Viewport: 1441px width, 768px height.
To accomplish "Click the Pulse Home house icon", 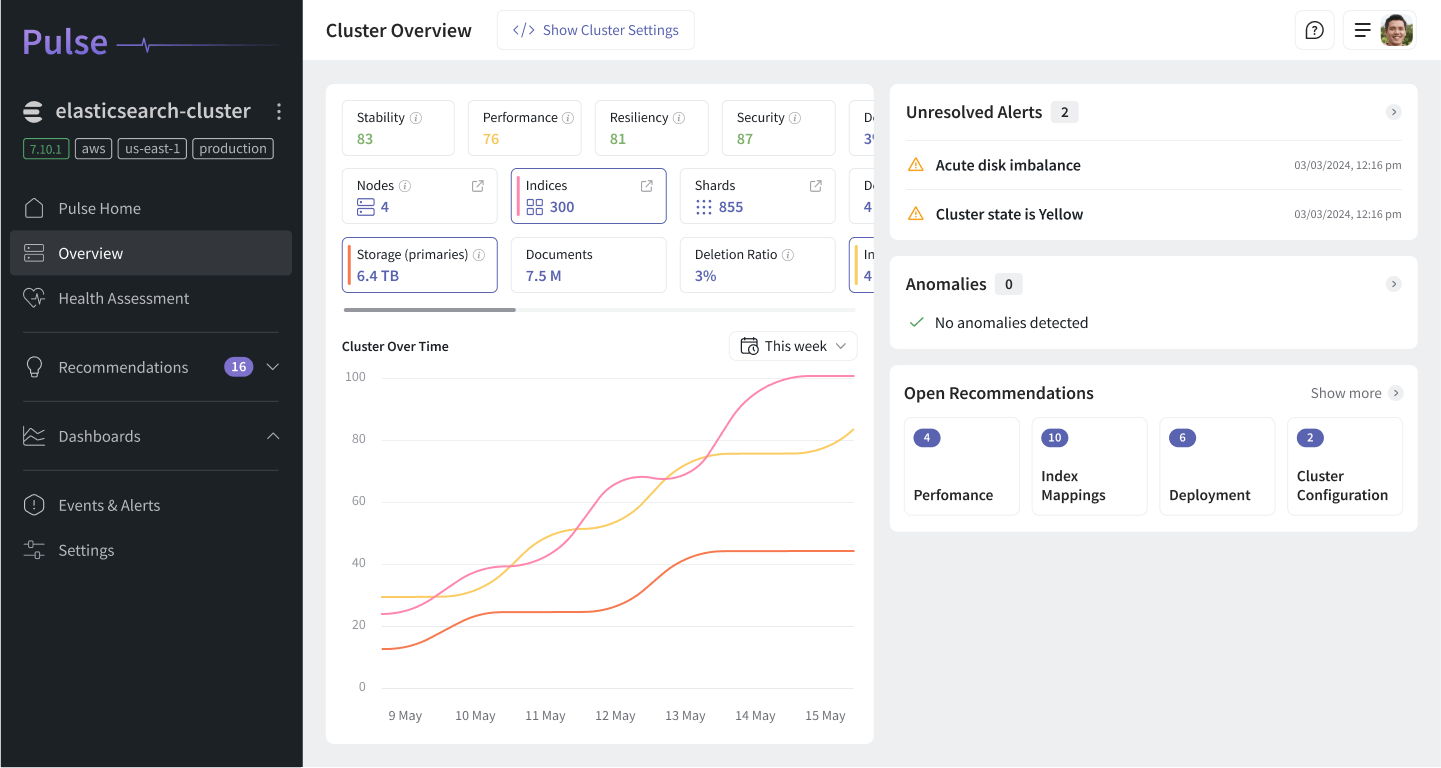I will coord(34,208).
